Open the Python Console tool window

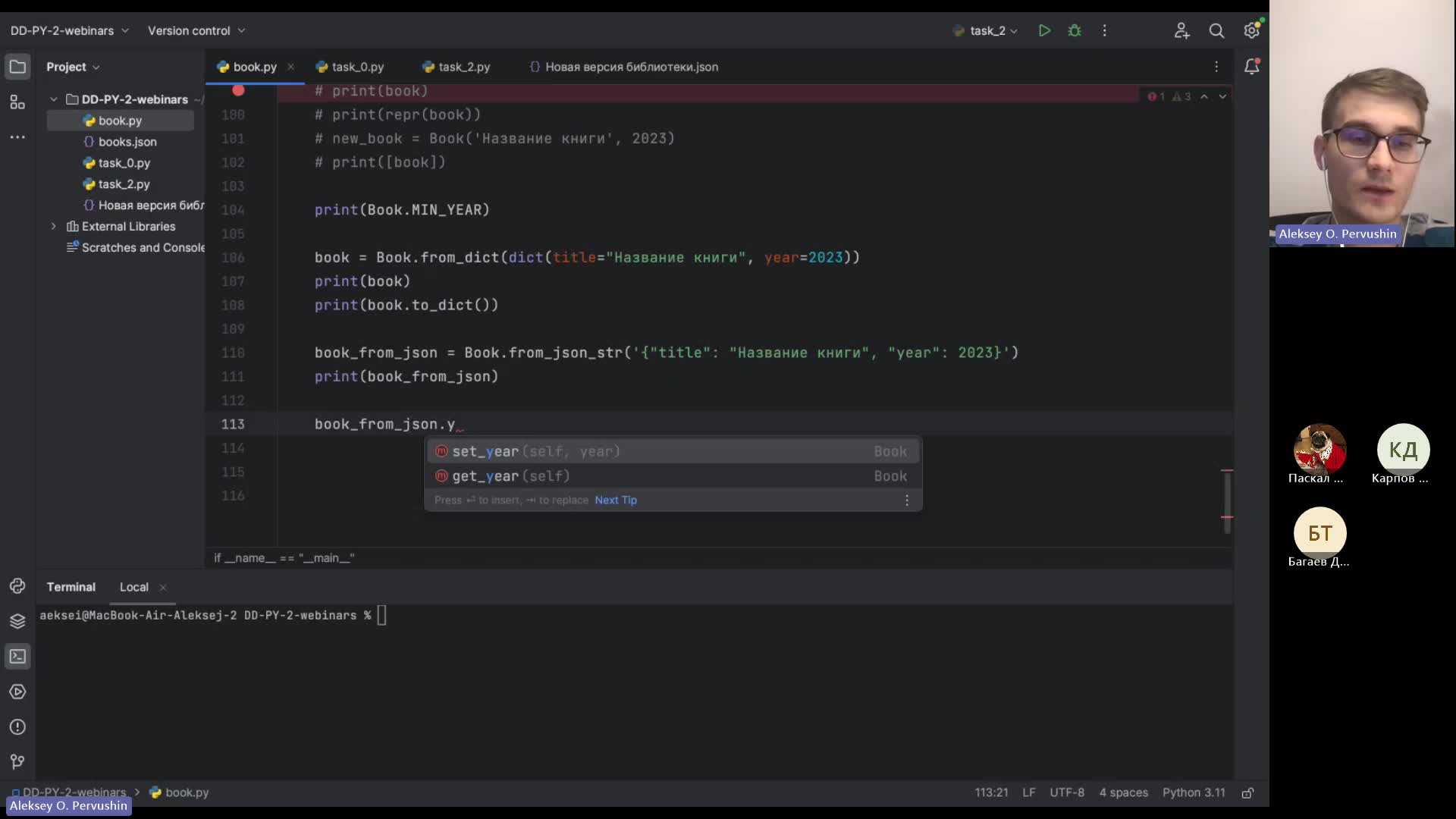[17, 585]
